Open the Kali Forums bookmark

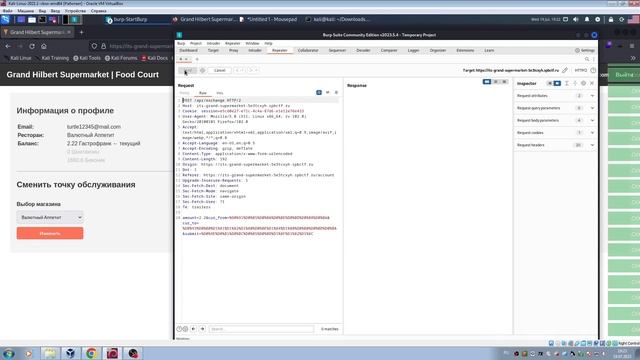pyautogui.click(x=121, y=58)
